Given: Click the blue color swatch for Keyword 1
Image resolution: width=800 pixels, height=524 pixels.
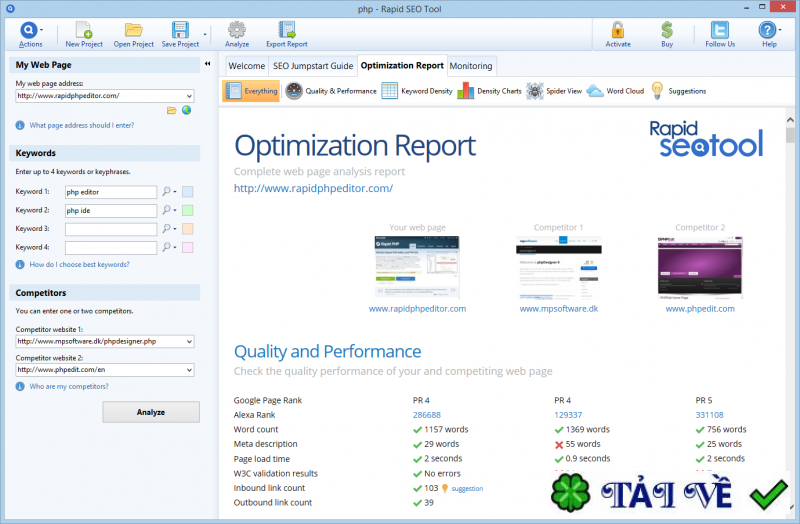Looking at the screenshot, I should point(187,191).
